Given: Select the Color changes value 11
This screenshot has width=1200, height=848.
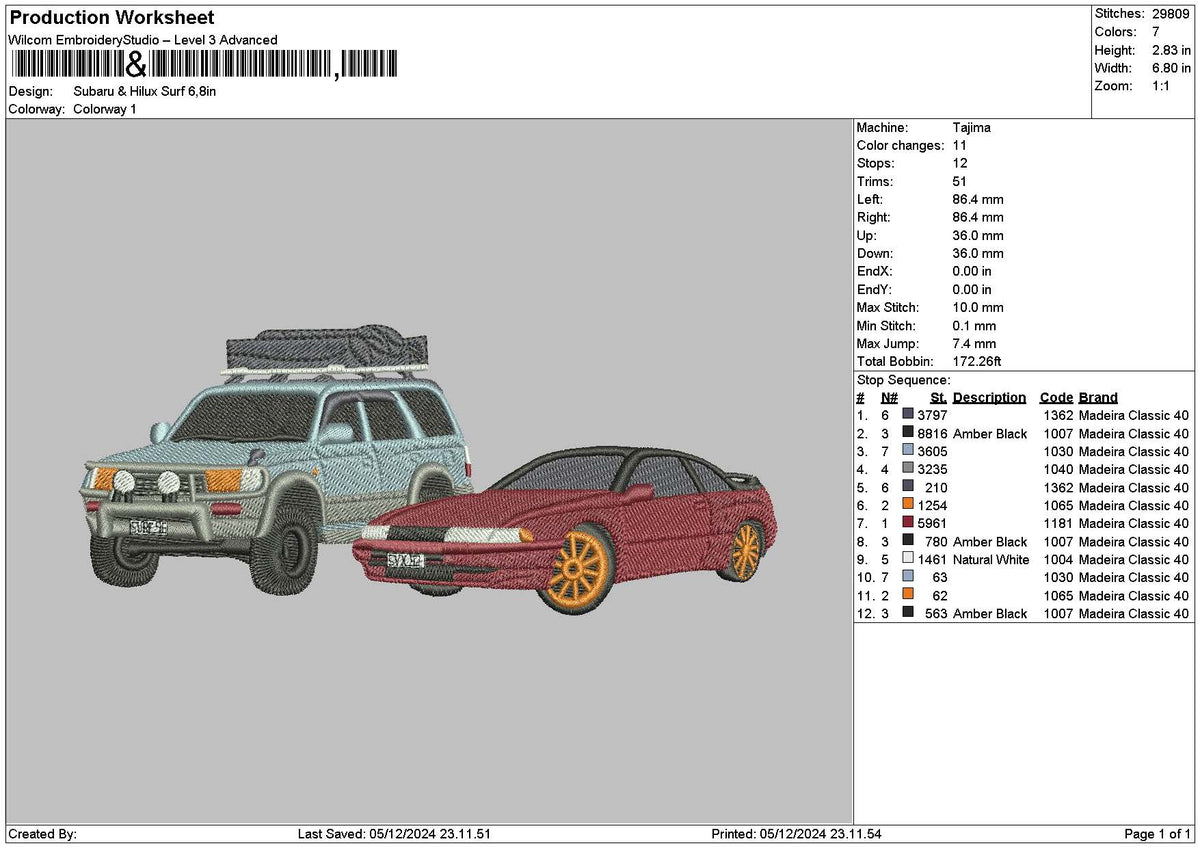Looking at the screenshot, I should (x=959, y=146).
